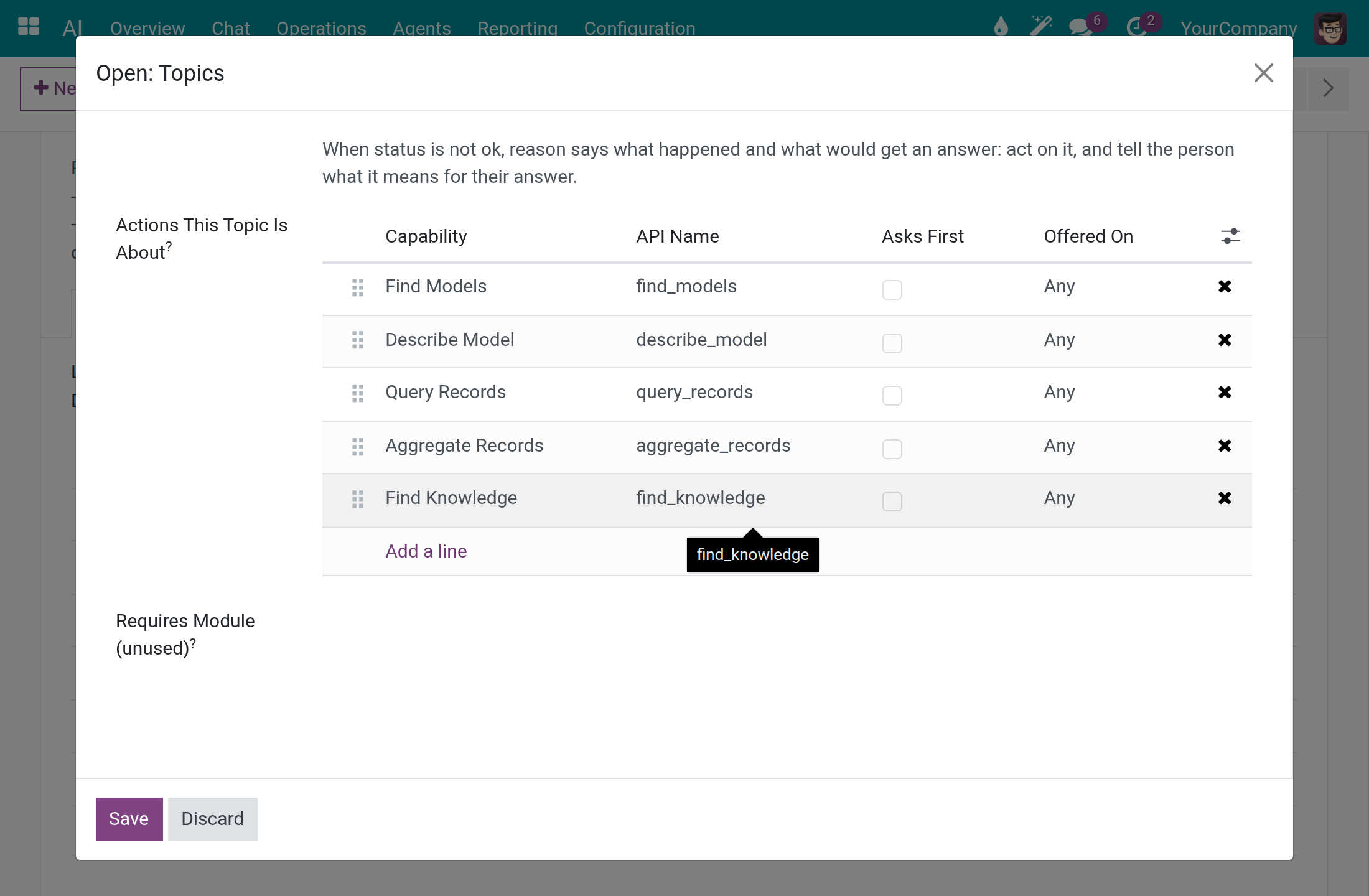Open optional columns settings icon in table header
The width and height of the screenshot is (1369, 896).
(x=1230, y=236)
